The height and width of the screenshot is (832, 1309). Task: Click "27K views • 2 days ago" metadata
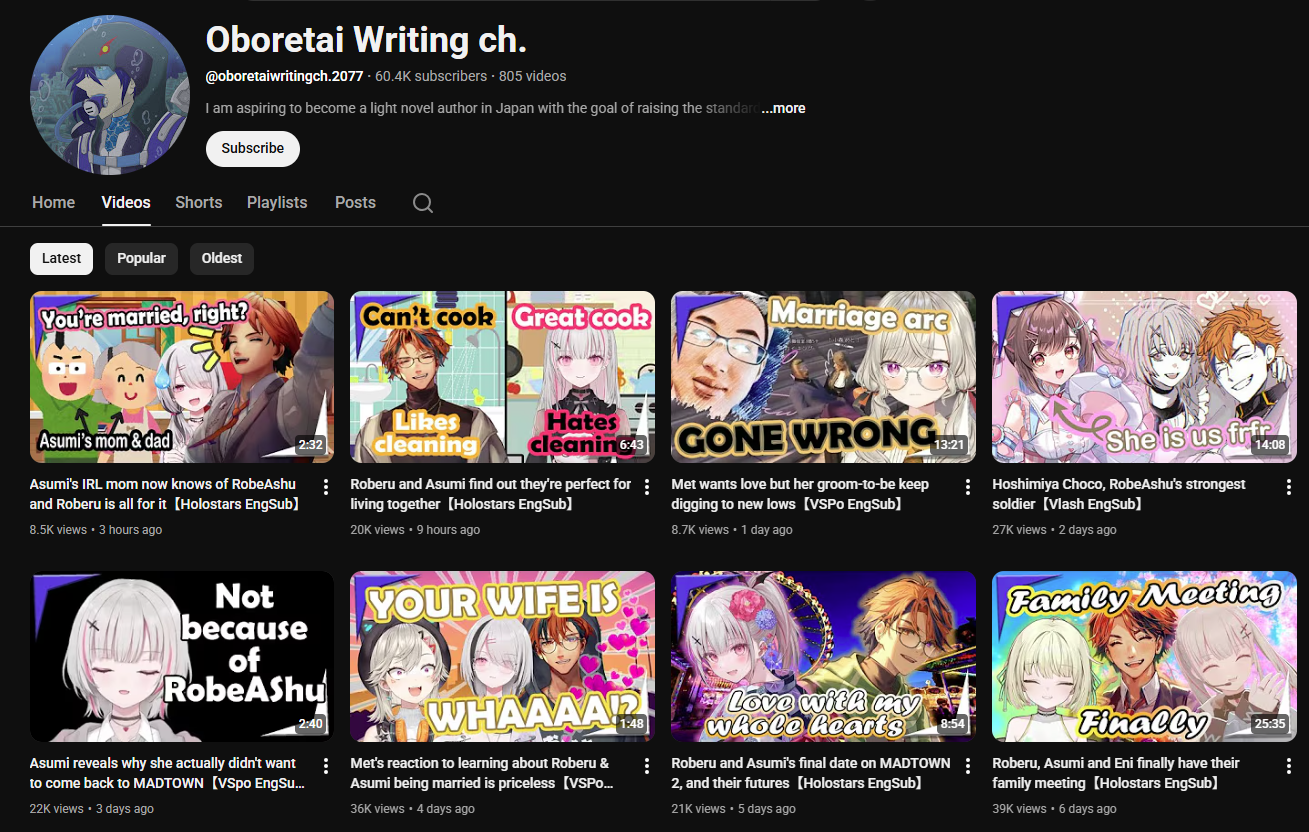1055,530
